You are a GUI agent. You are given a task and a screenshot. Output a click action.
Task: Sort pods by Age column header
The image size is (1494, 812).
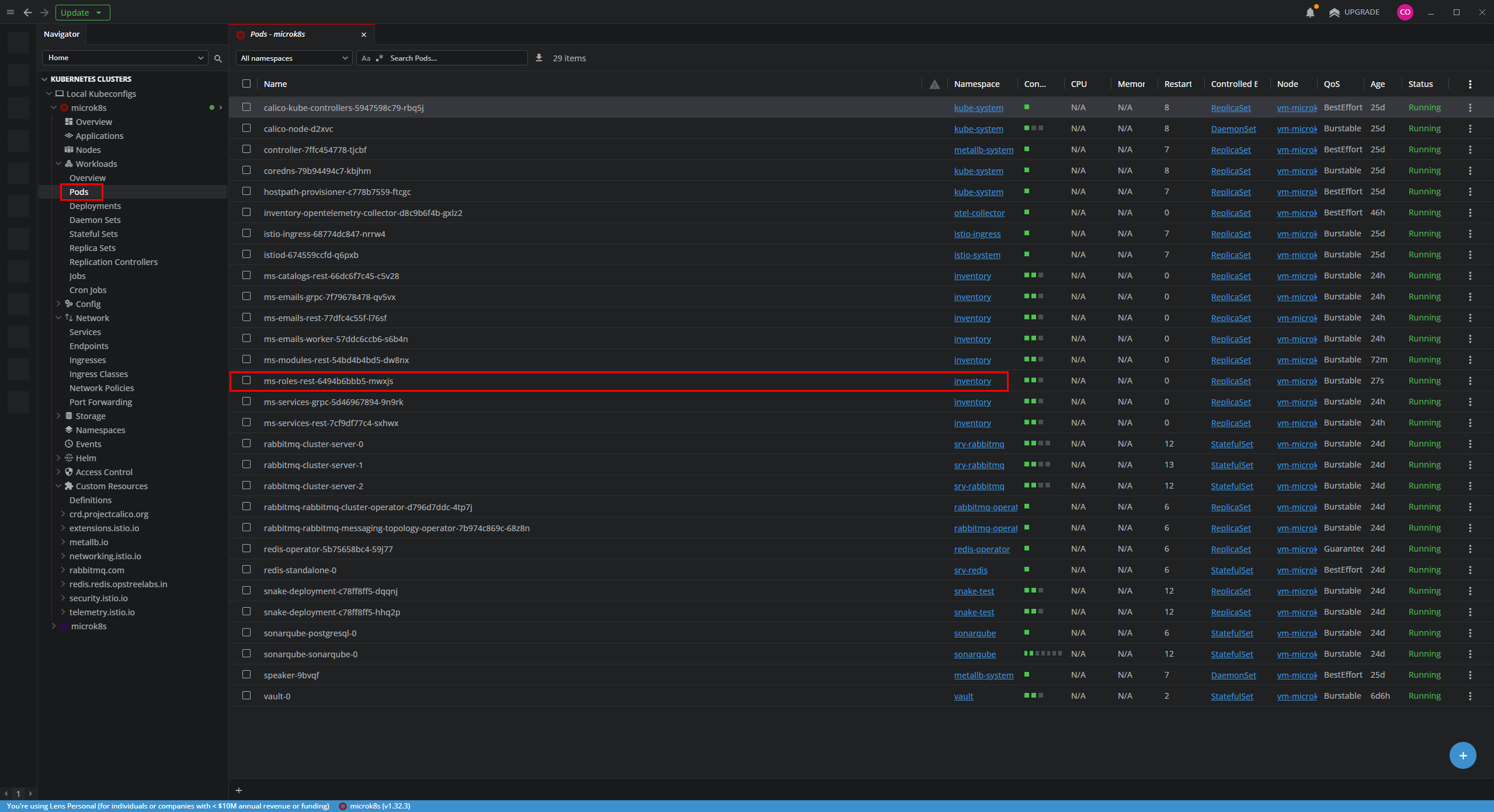pos(1378,84)
